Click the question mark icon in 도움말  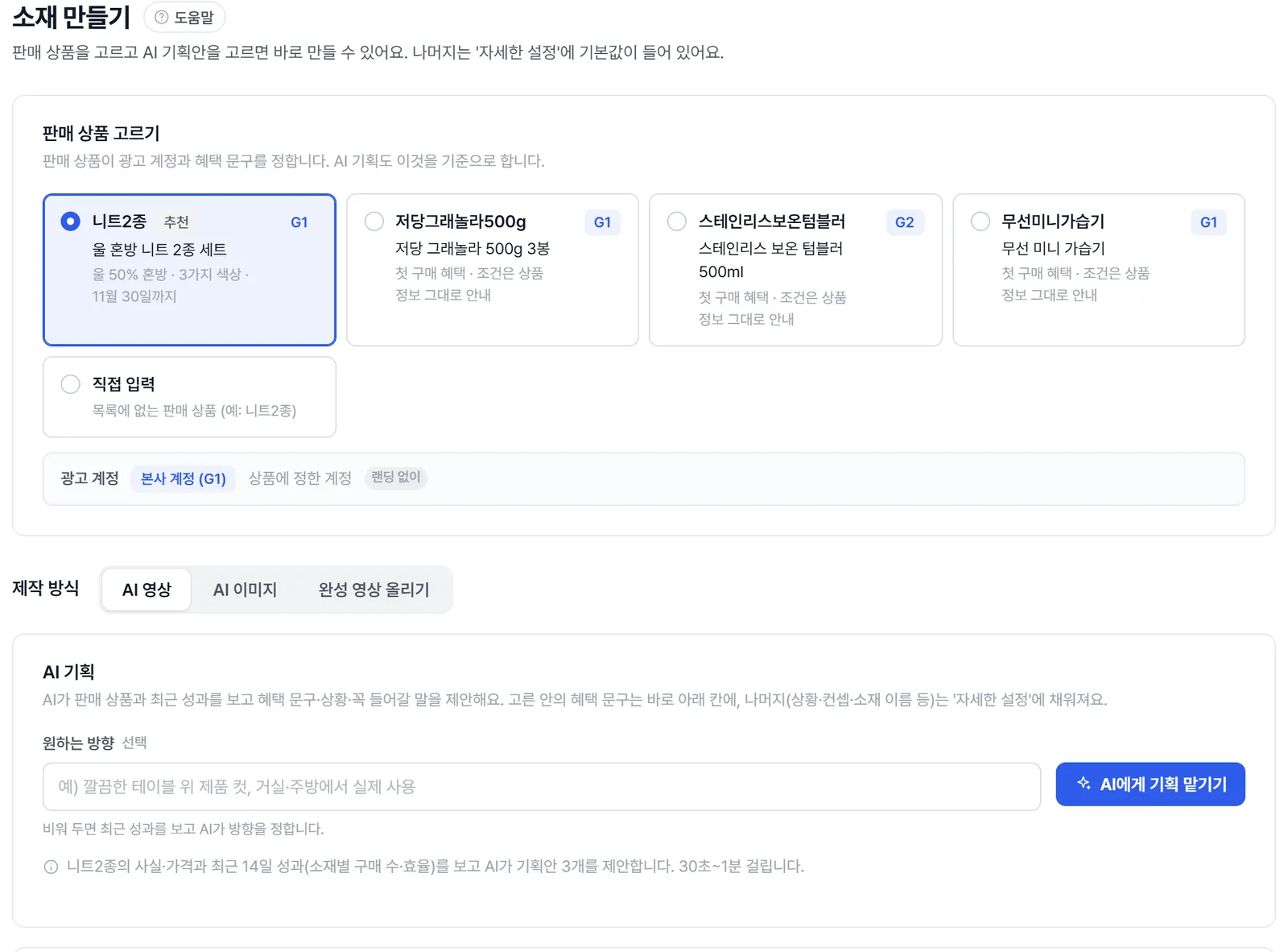point(162,17)
